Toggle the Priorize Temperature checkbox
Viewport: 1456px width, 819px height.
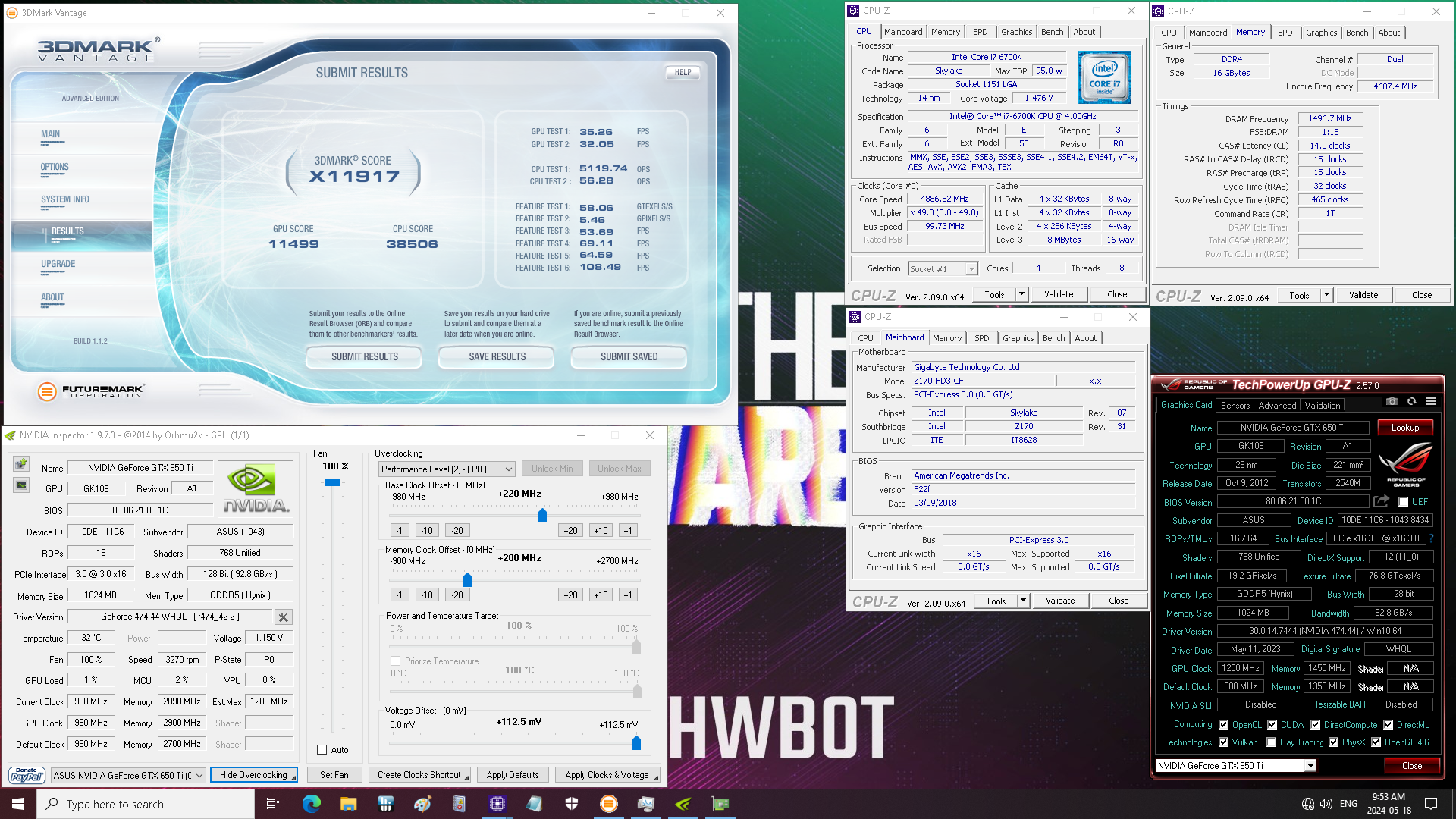[x=395, y=661]
